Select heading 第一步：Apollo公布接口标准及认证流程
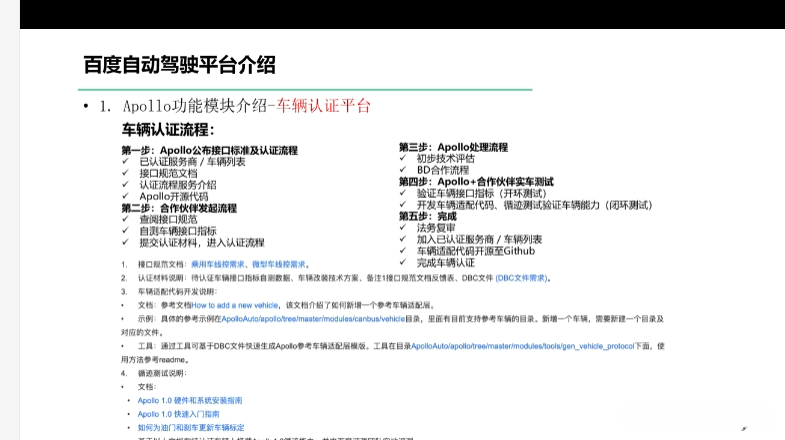 click(210, 150)
